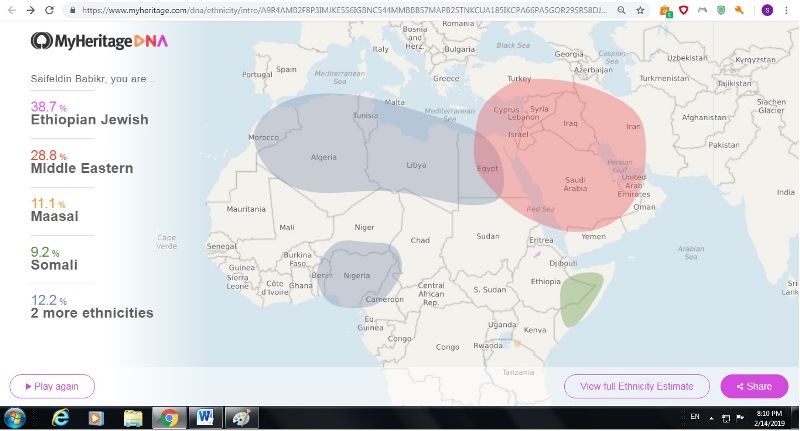Select the 28.8% Middle Eastern entry
This screenshot has height=431, width=800.
tap(82, 162)
